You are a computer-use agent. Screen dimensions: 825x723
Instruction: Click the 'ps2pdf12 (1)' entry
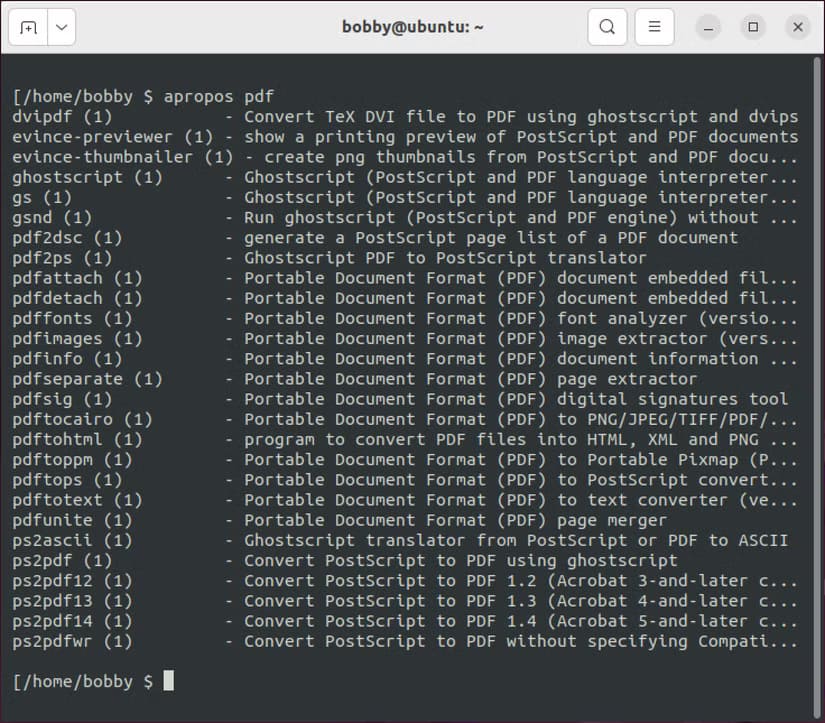pos(72,581)
